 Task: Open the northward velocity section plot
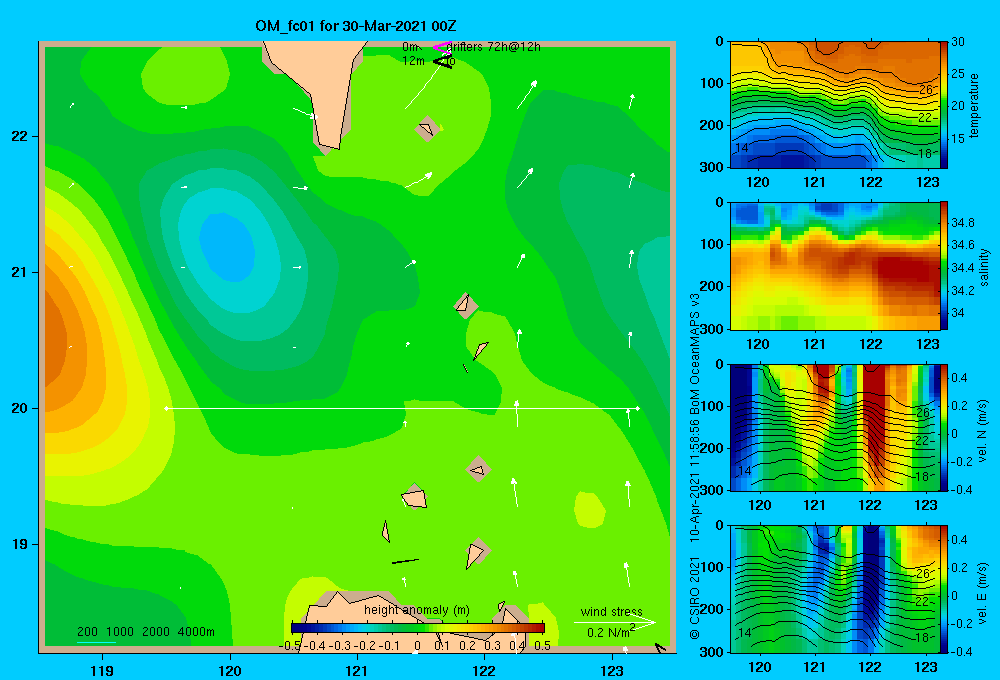[835, 428]
